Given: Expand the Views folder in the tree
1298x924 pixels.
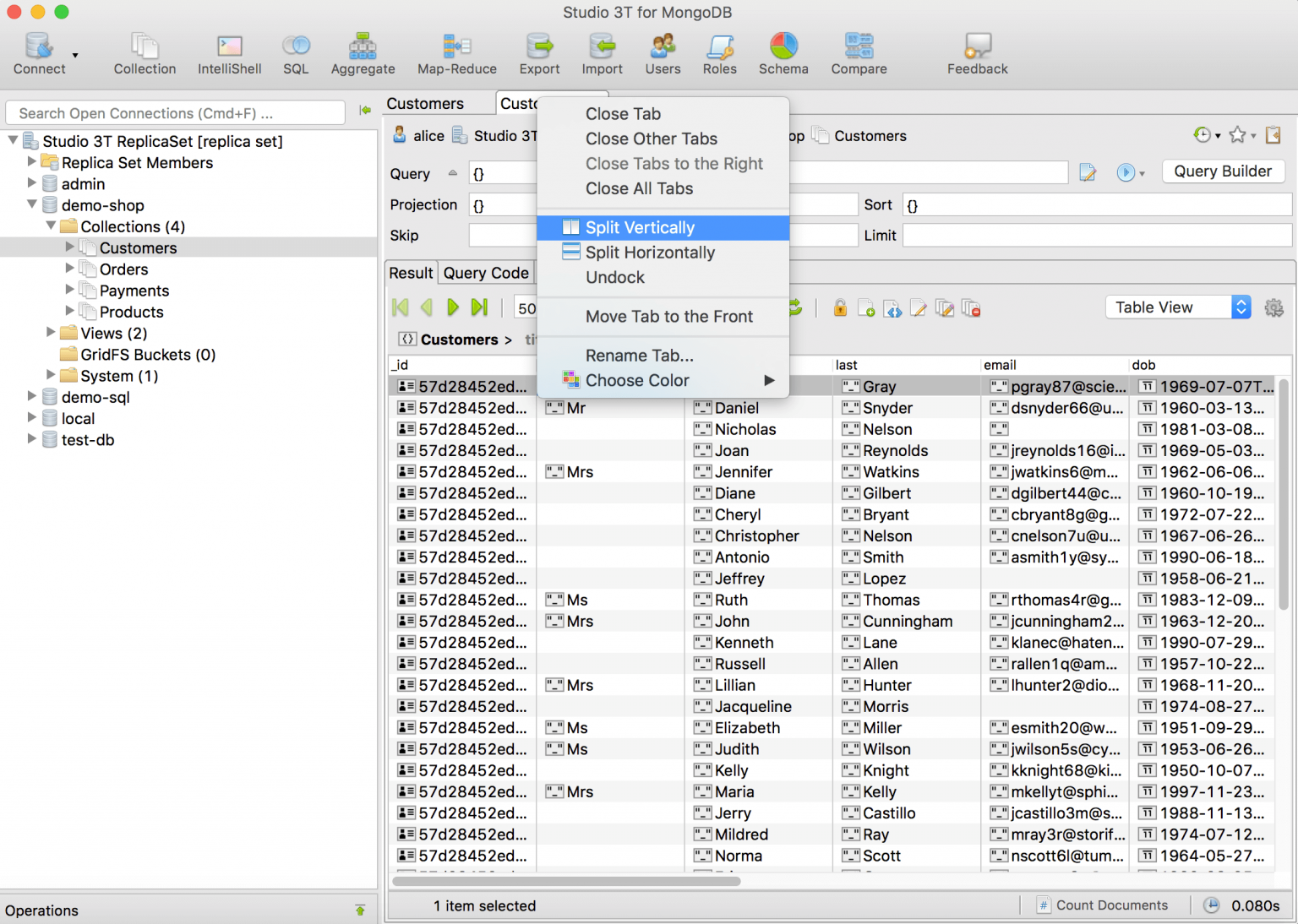Looking at the screenshot, I should point(51,333).
